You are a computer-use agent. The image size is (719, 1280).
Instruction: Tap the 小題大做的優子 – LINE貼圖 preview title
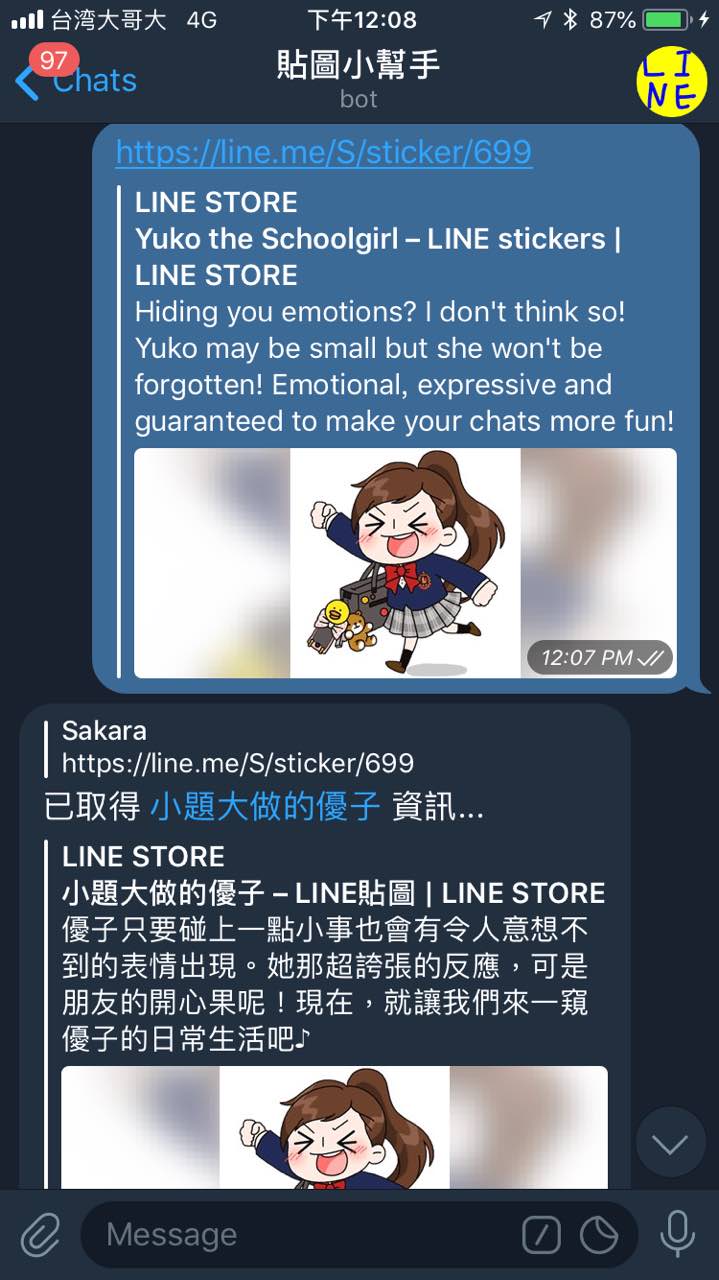[334, 893]
